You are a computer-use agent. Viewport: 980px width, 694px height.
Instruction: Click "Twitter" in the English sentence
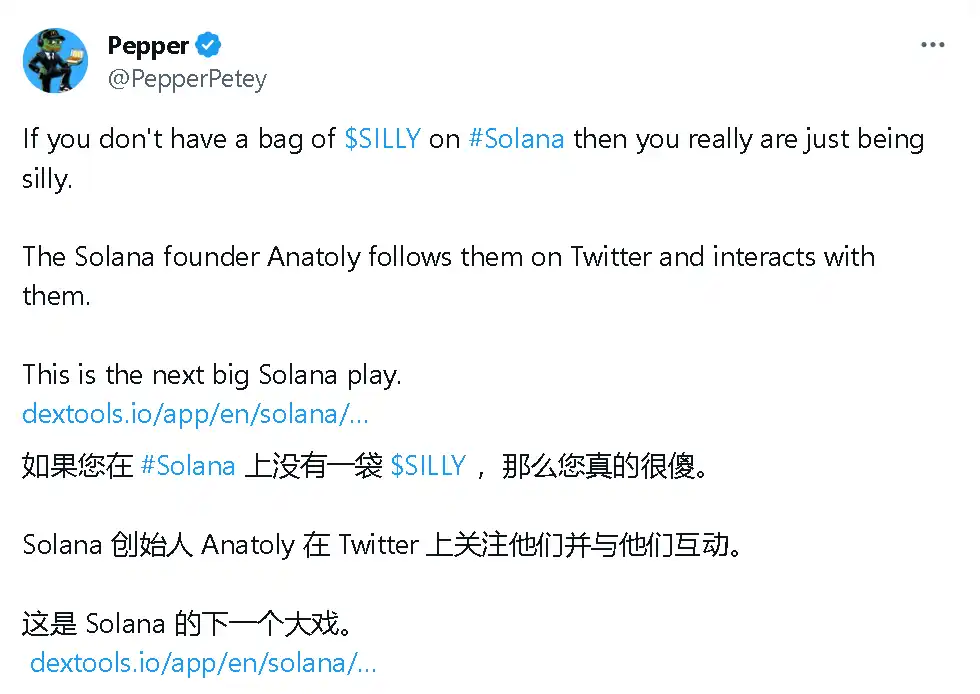(611, 257)
